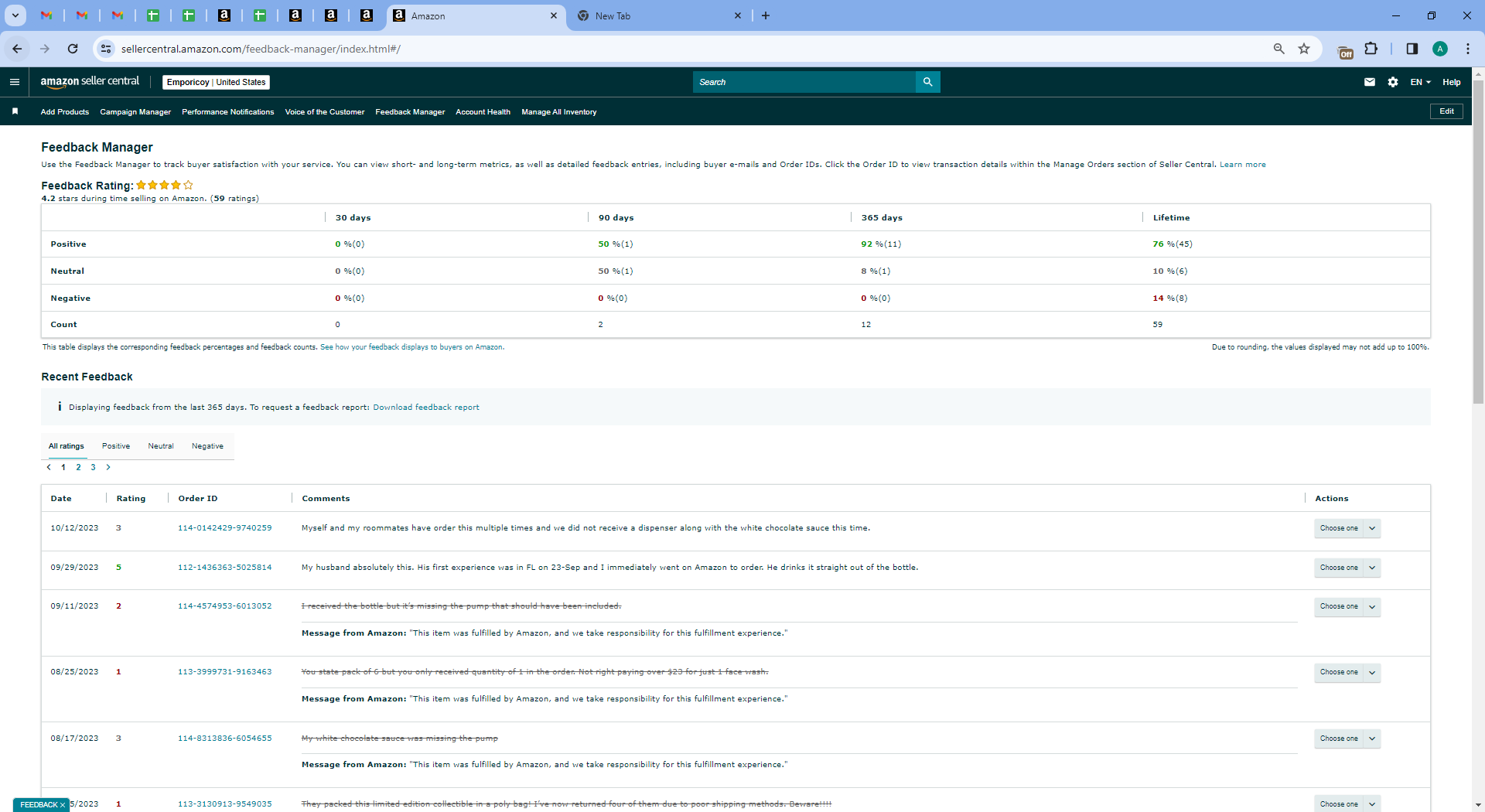Image resolution: width=1485 pixels, height=812 pixels.
Task: Close the New Tab browser tab
Action: click(x=738, y=15)
